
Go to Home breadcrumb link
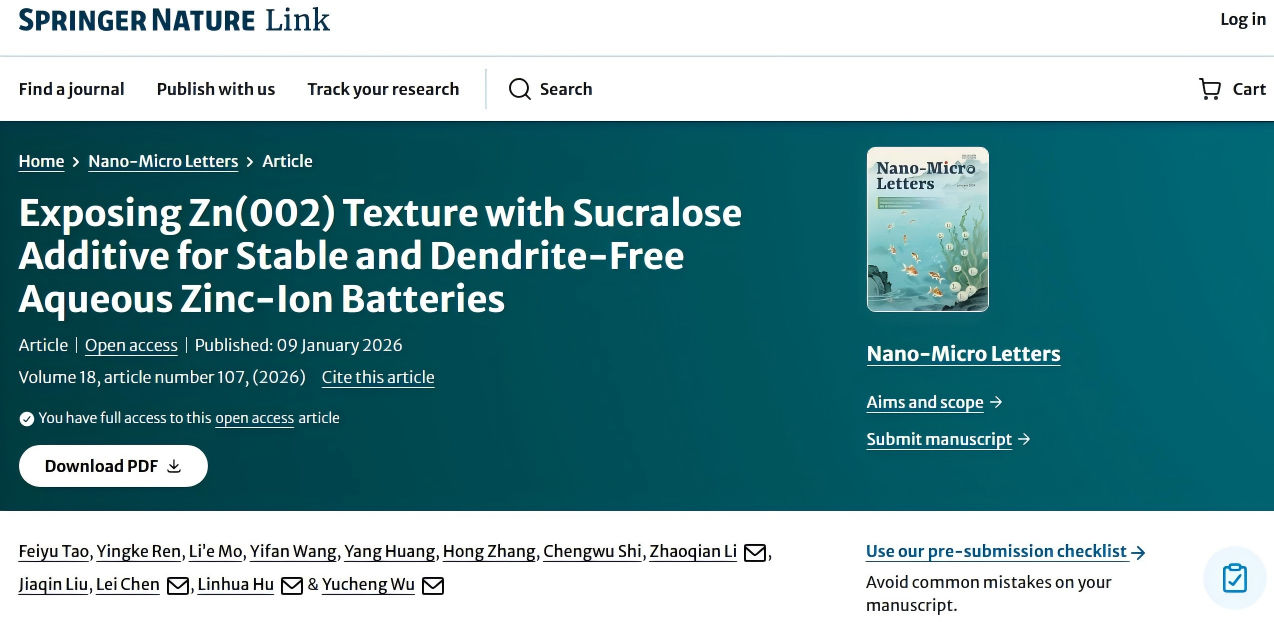coord(41,161)
